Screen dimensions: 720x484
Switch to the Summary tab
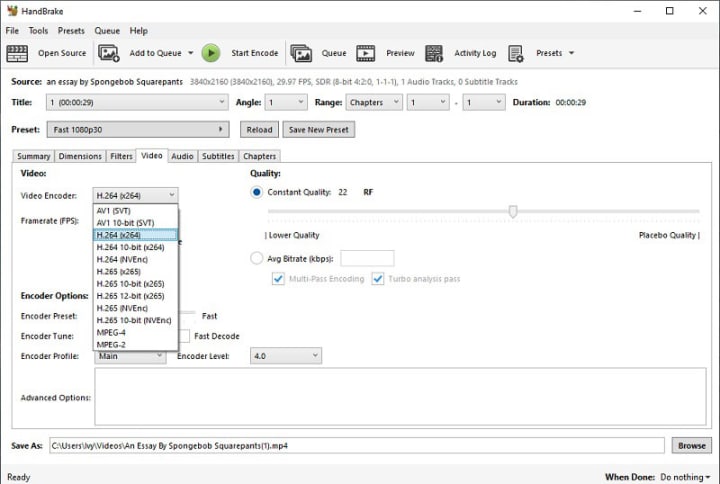pyautogui.click(x=34, y=156)
